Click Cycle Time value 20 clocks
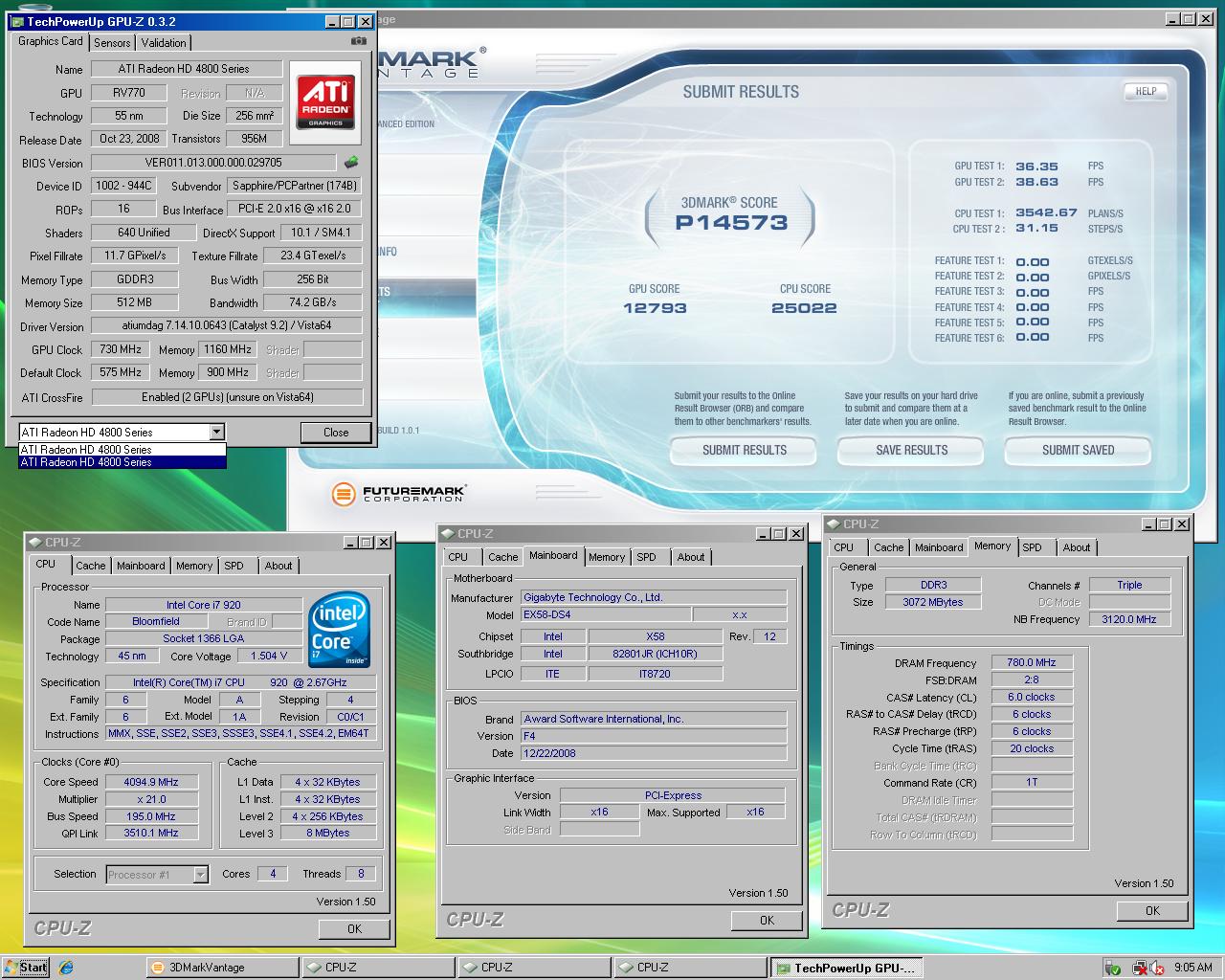Image resolution: width=1225 pixels, height=980 pixels. pos(1032,748)
